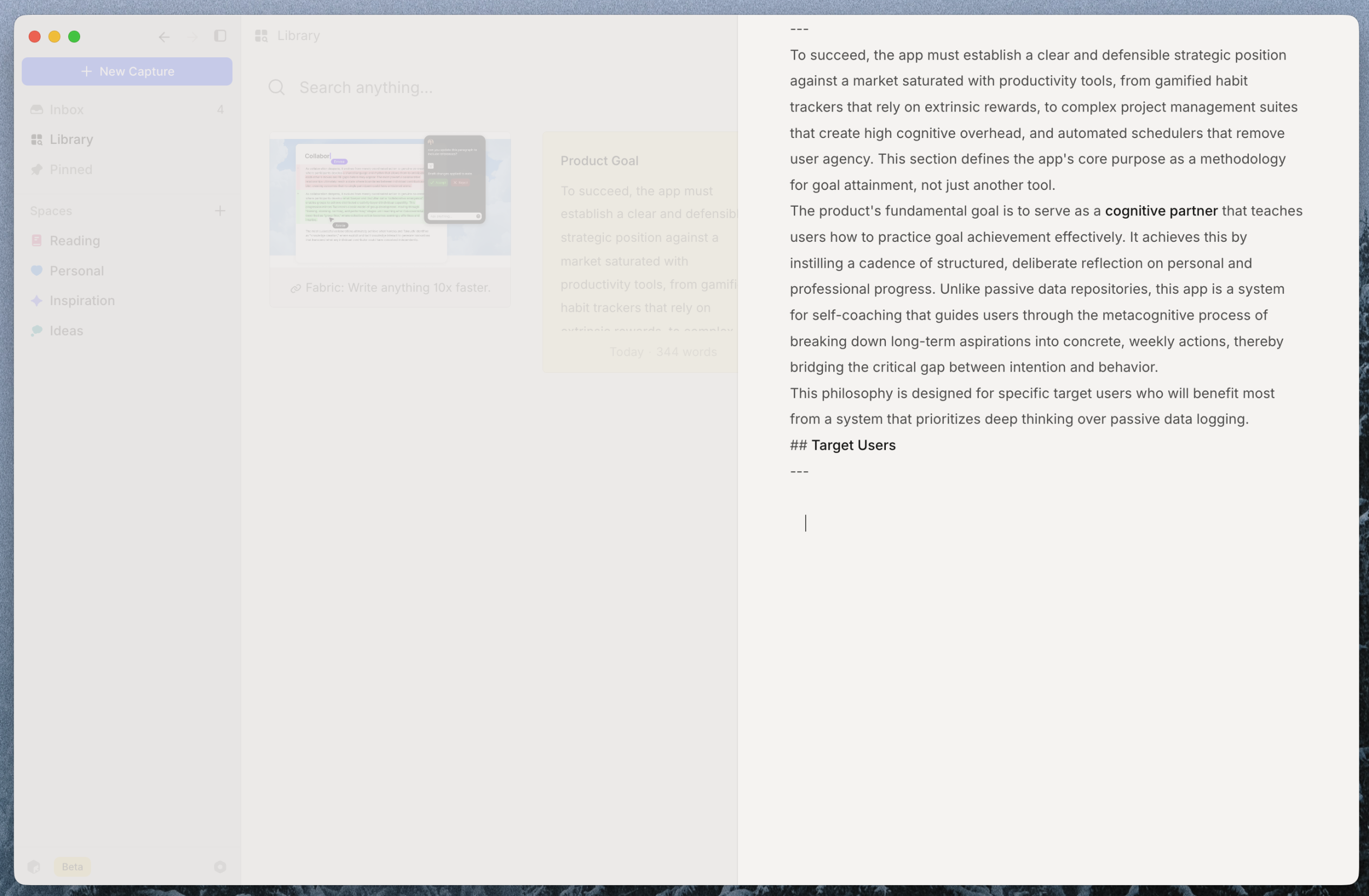Image resolution: width=1369 pixels, height=896 pixels.
Task: Open the Inbox section
Action: pos(127,109)
